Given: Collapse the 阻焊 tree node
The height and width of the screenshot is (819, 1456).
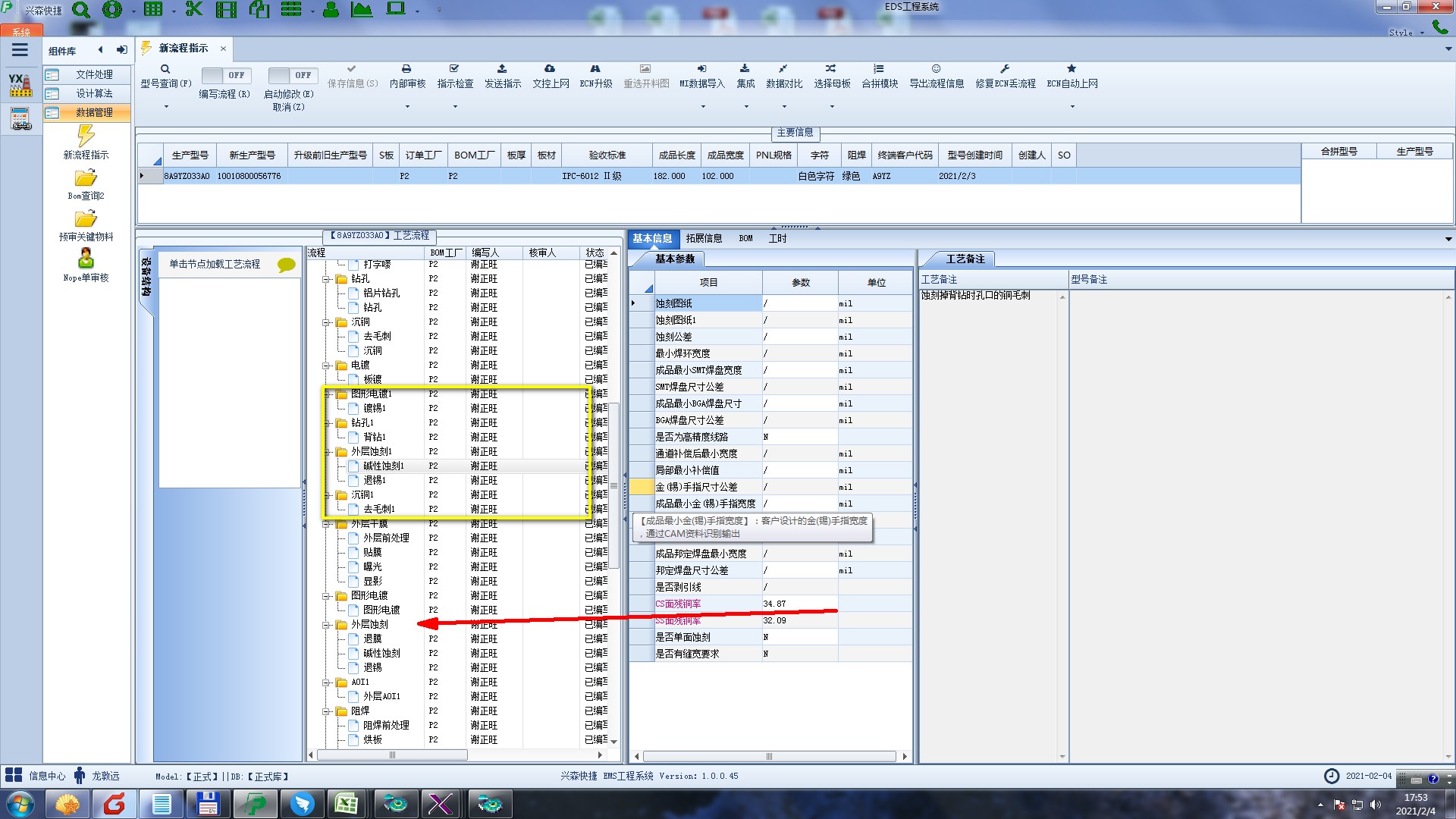Looking at the screenshot, I should point(327,711).
